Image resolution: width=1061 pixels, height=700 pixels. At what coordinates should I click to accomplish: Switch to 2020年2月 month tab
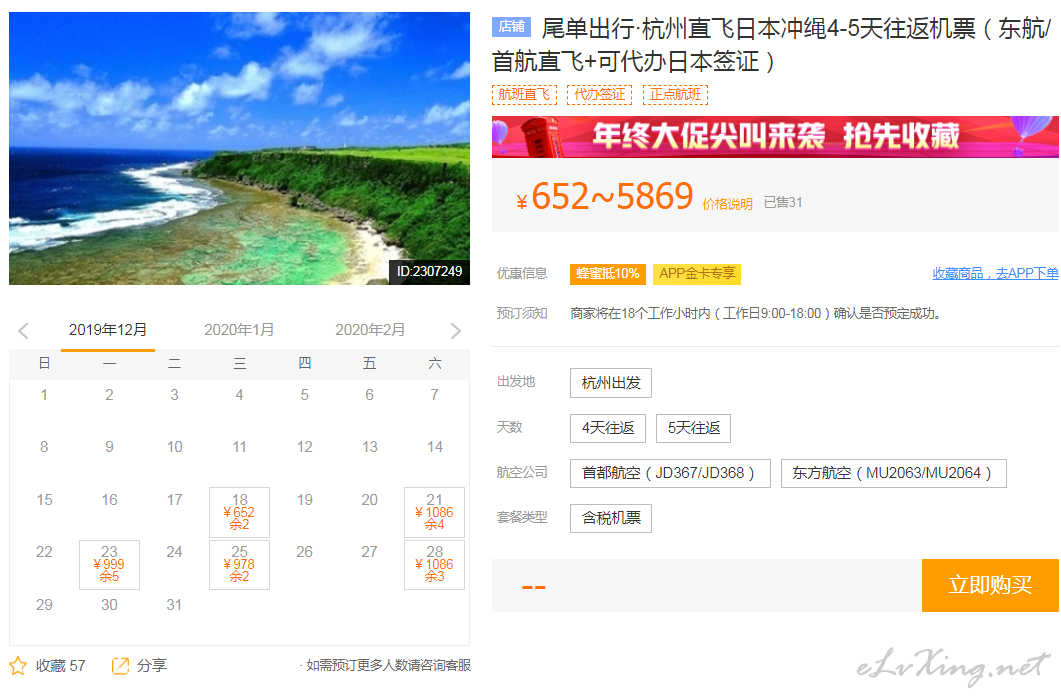(x=370, y=330)
